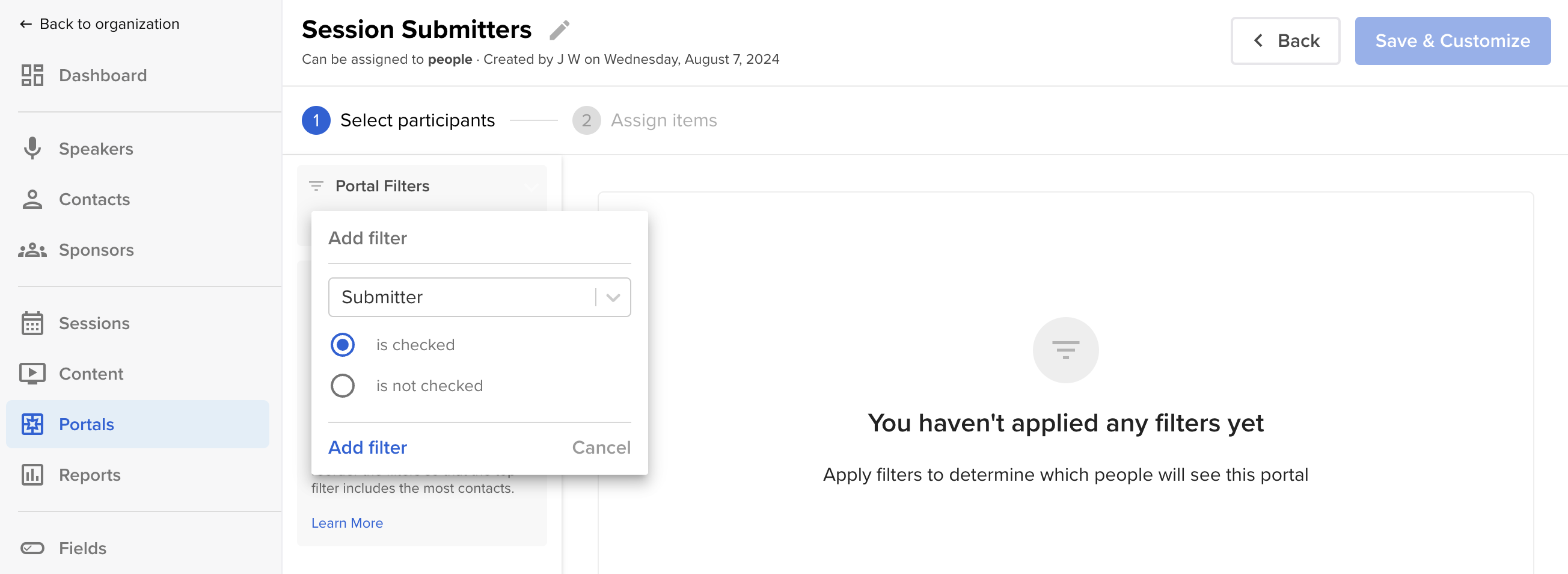Click the Speakers microphone icon
Screen dimensions: 1568x574
[32, 149]
